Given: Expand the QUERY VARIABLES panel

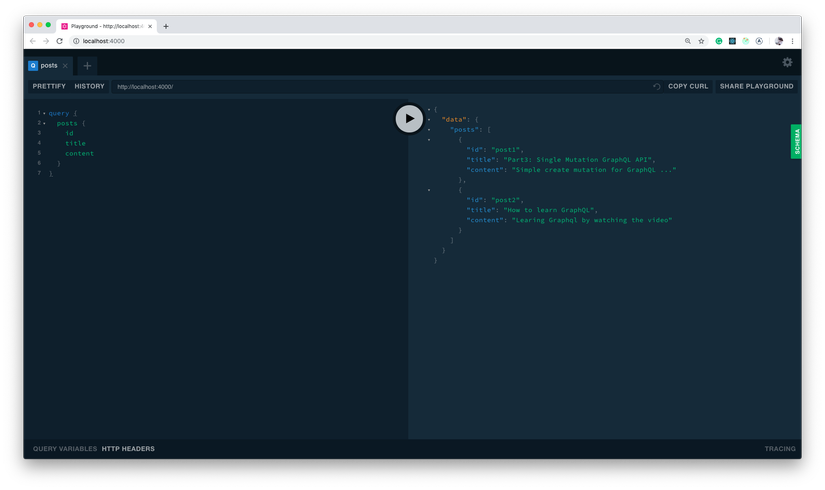Looking at the screenshot, I should pyautogui.click(x=65, y=449).
